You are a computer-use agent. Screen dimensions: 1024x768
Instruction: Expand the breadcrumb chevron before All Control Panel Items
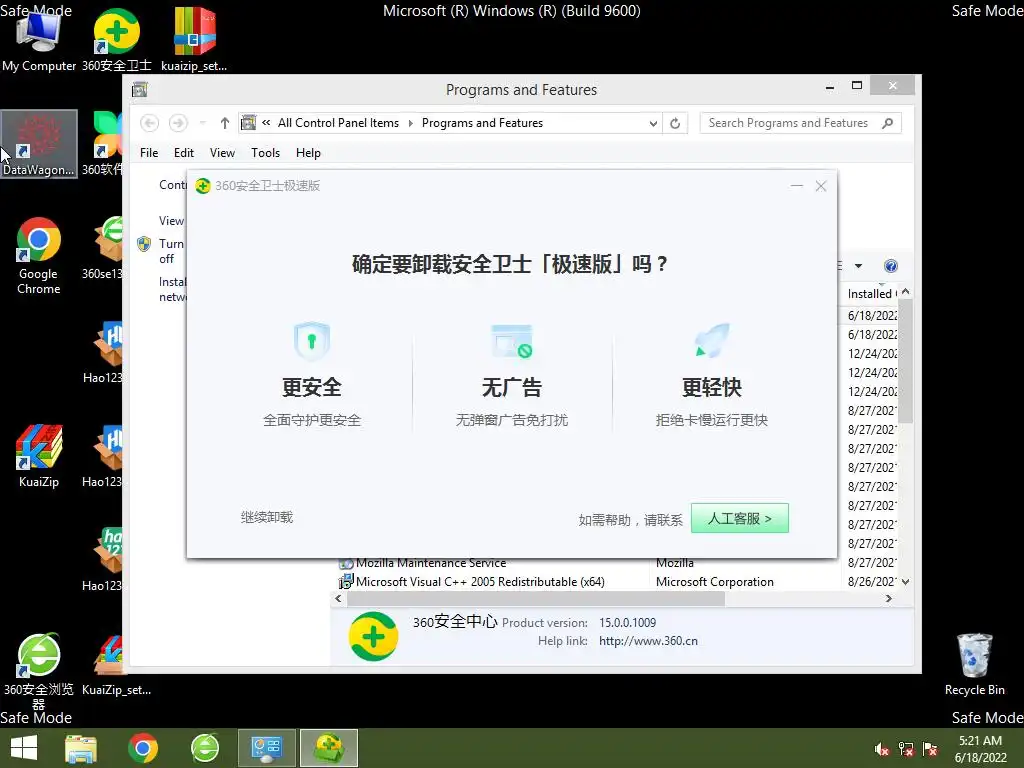tap(266, 123)
